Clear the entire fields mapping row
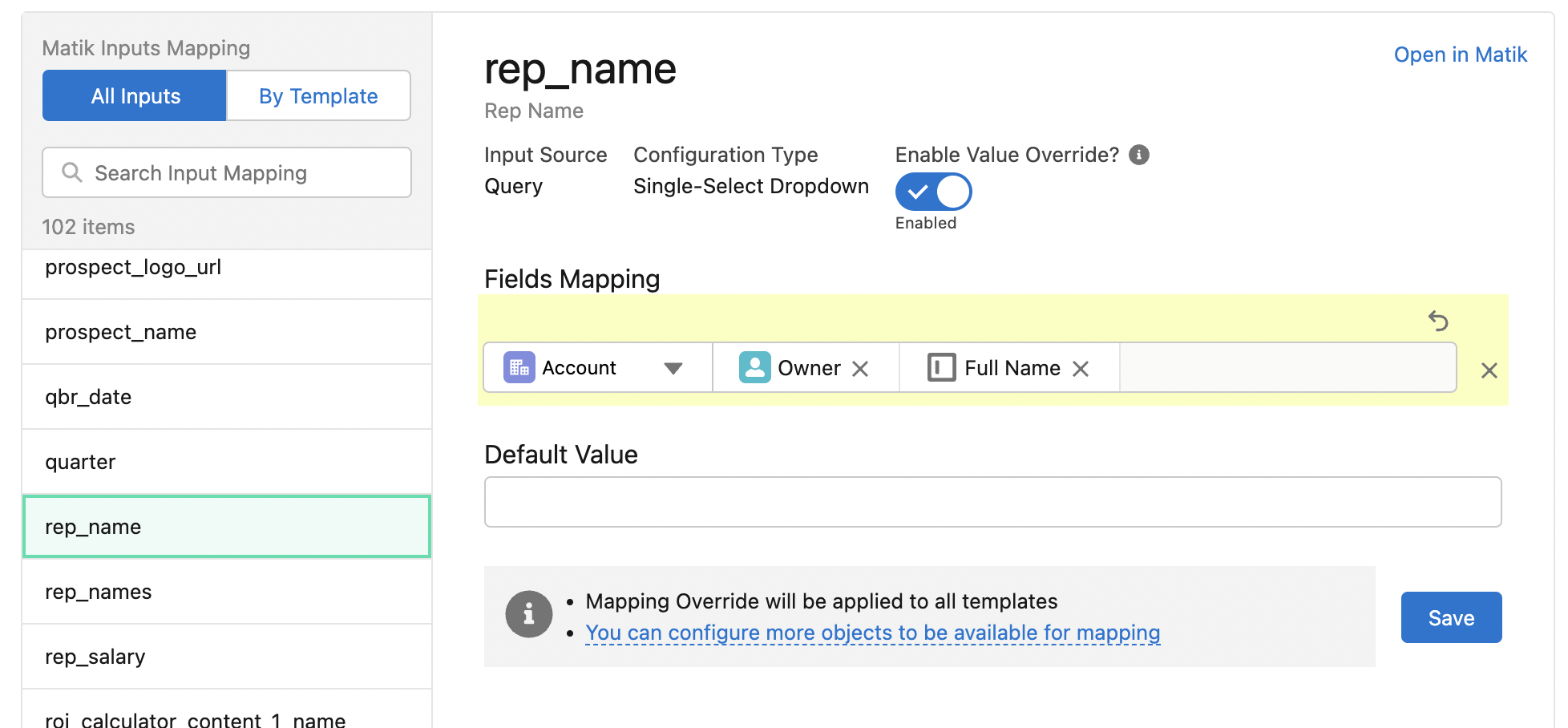Image resolution: width=1568 pixels, height=728 pixels. pos(1489,370)
